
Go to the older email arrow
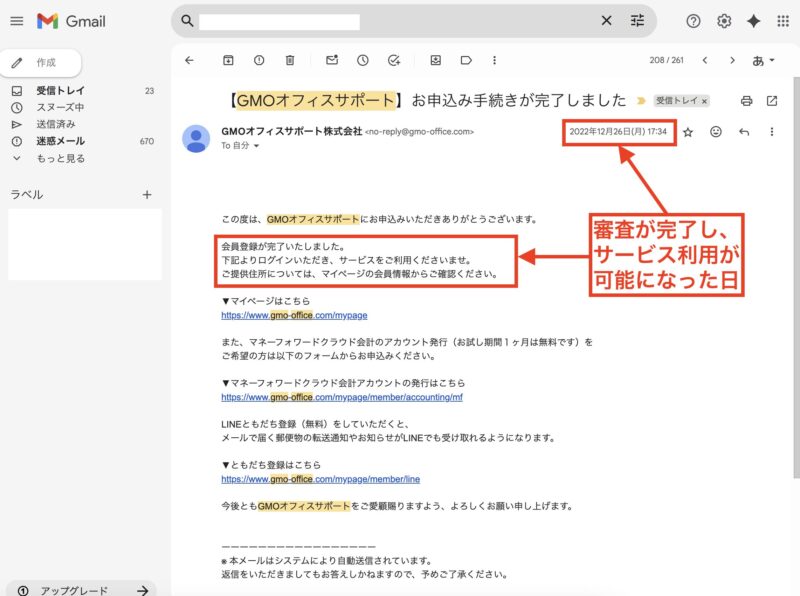pyautogui.click(x=733, y=60)
